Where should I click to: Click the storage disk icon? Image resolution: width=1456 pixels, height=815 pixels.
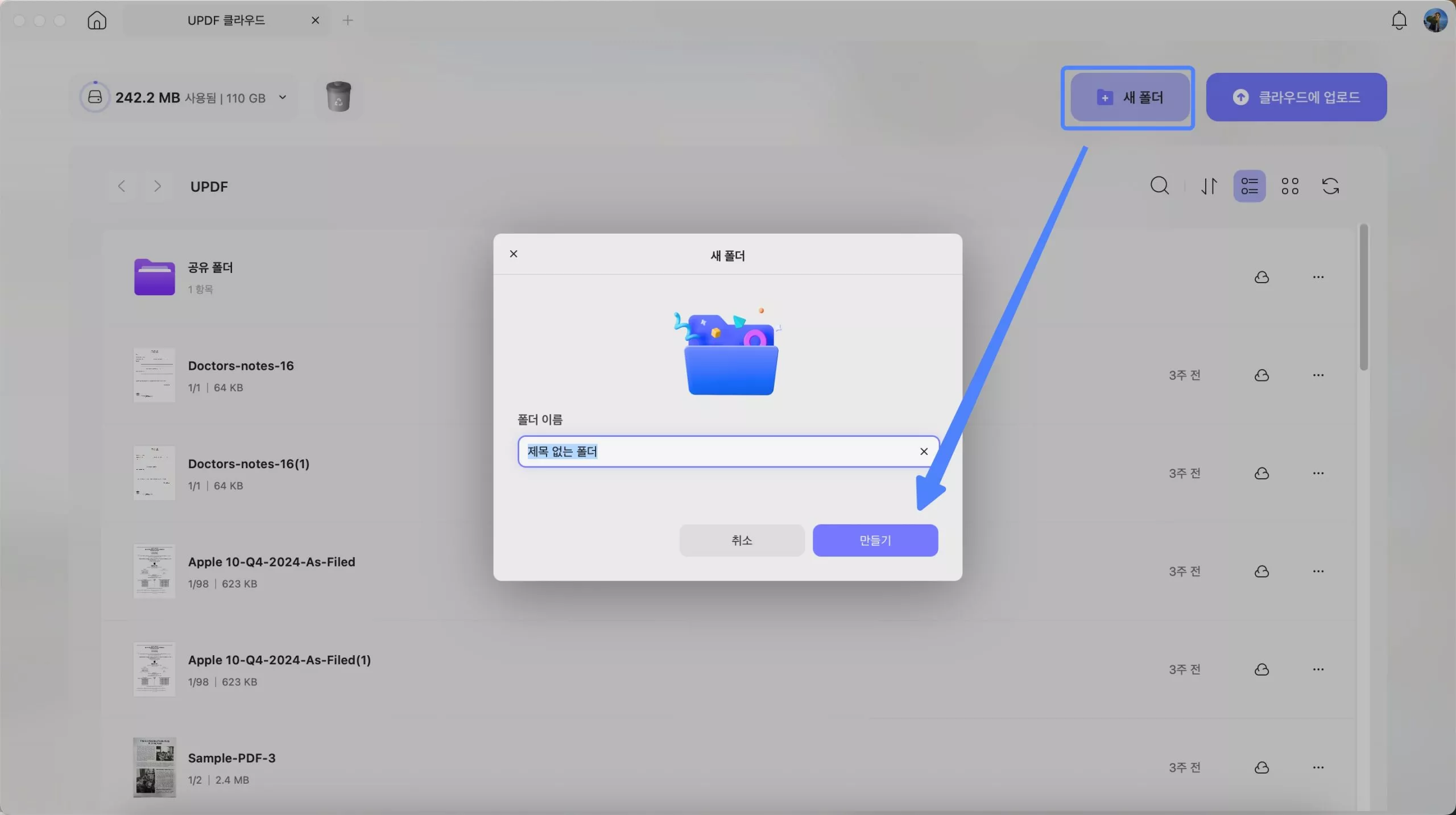click(95, 97)
